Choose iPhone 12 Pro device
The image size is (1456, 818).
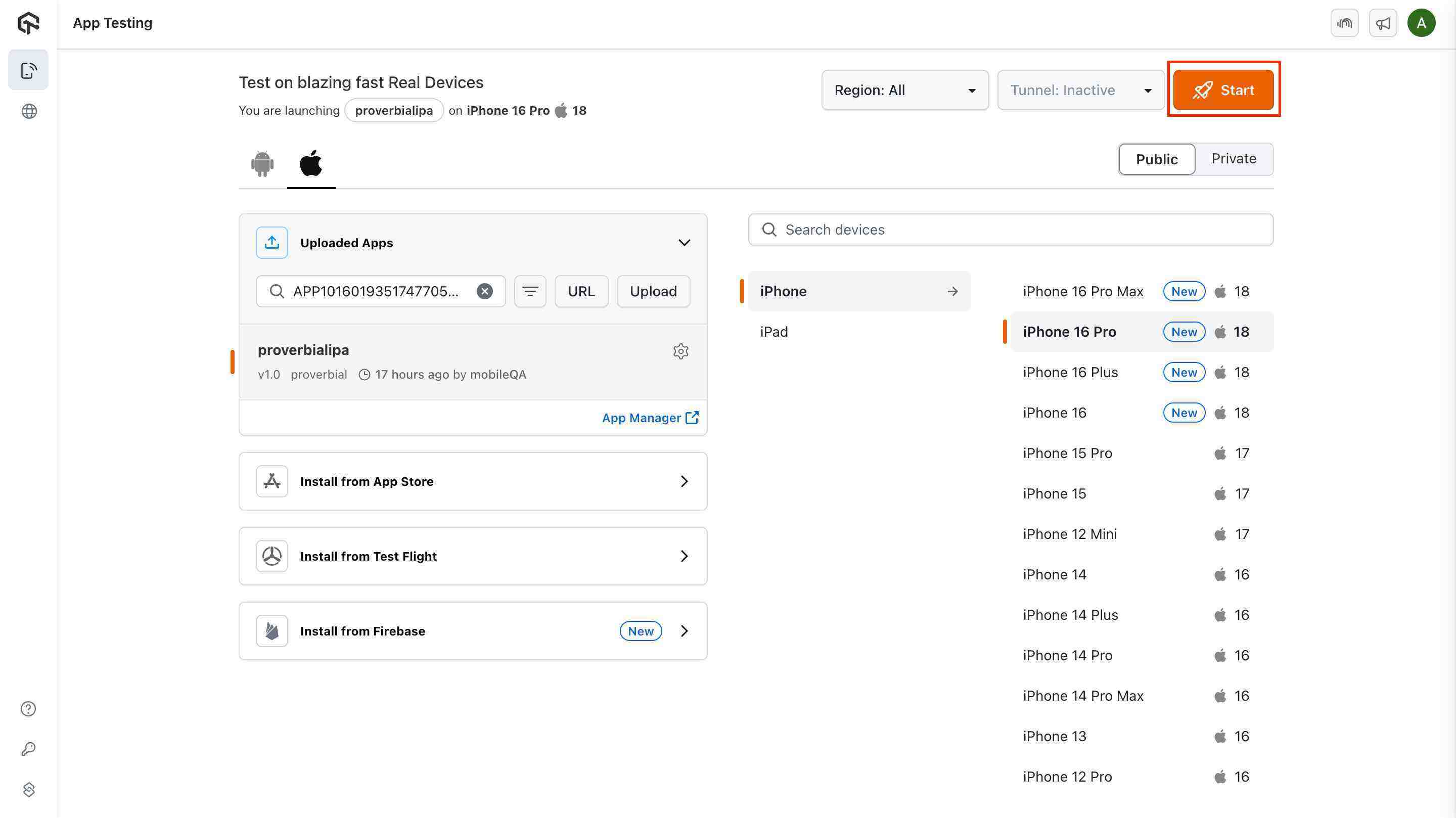point(1142,776)
